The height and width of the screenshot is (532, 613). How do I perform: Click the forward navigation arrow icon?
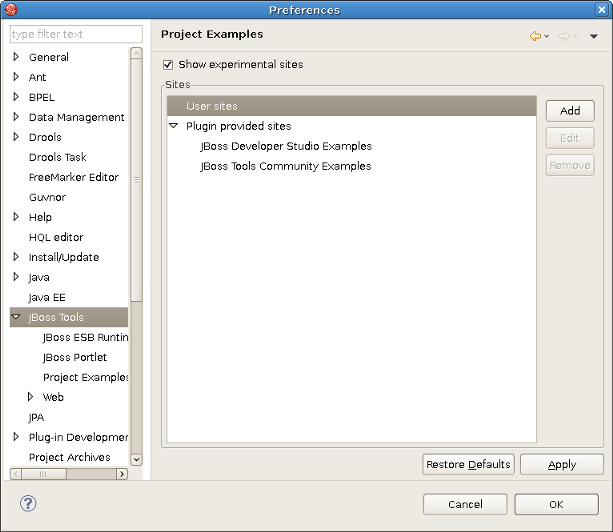tap(564, 36)
